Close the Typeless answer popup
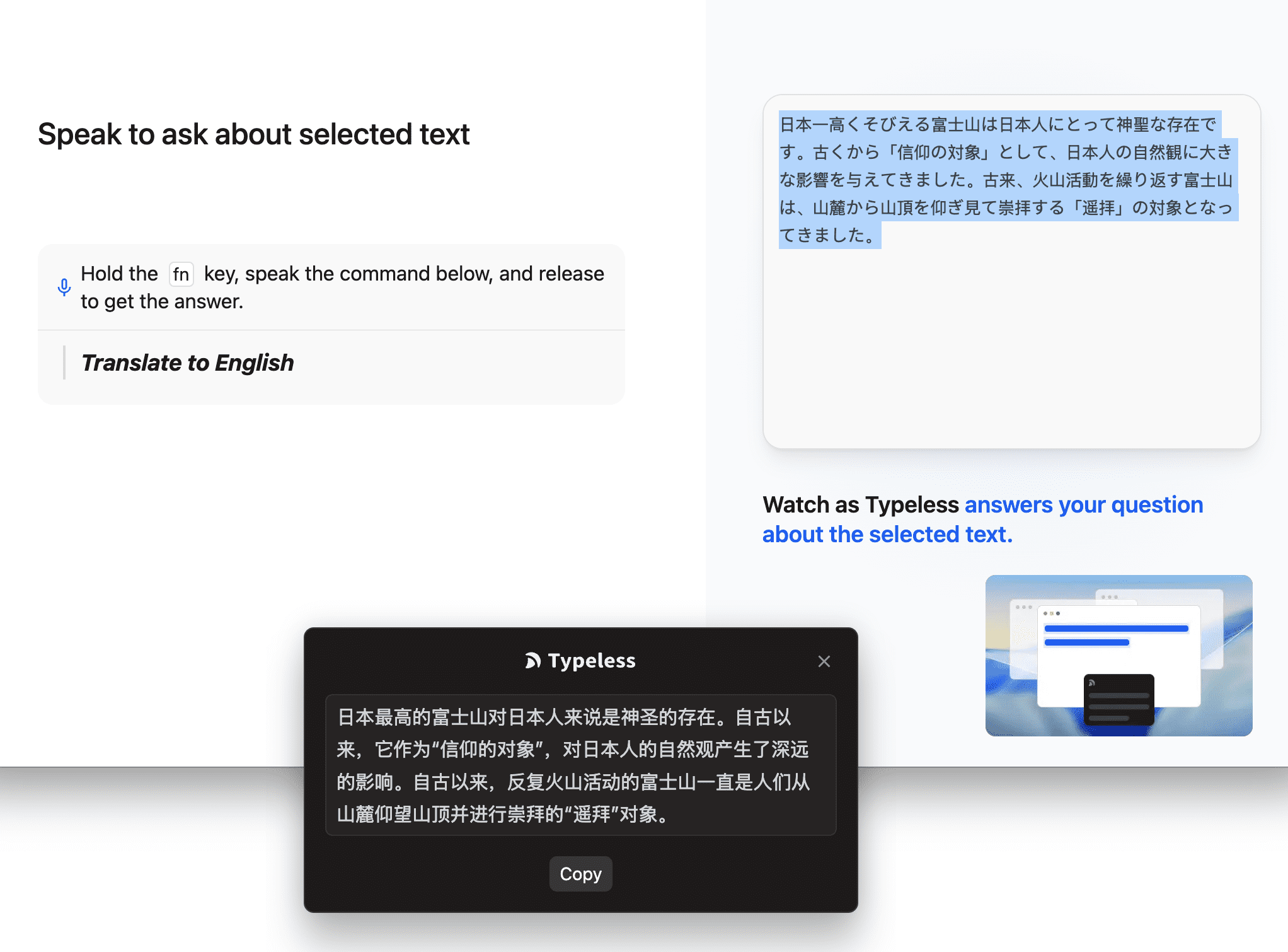This screenshot has width=1288, height=952. 824,661
